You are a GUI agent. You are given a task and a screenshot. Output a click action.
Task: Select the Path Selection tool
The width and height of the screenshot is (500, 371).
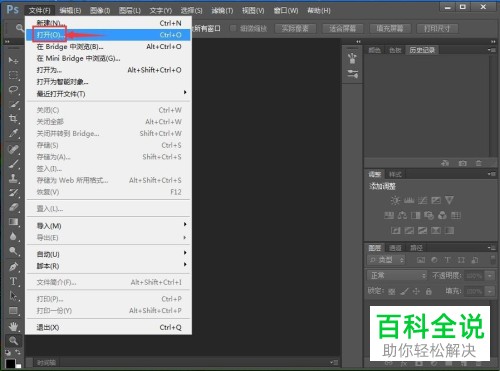click(13, 296)
